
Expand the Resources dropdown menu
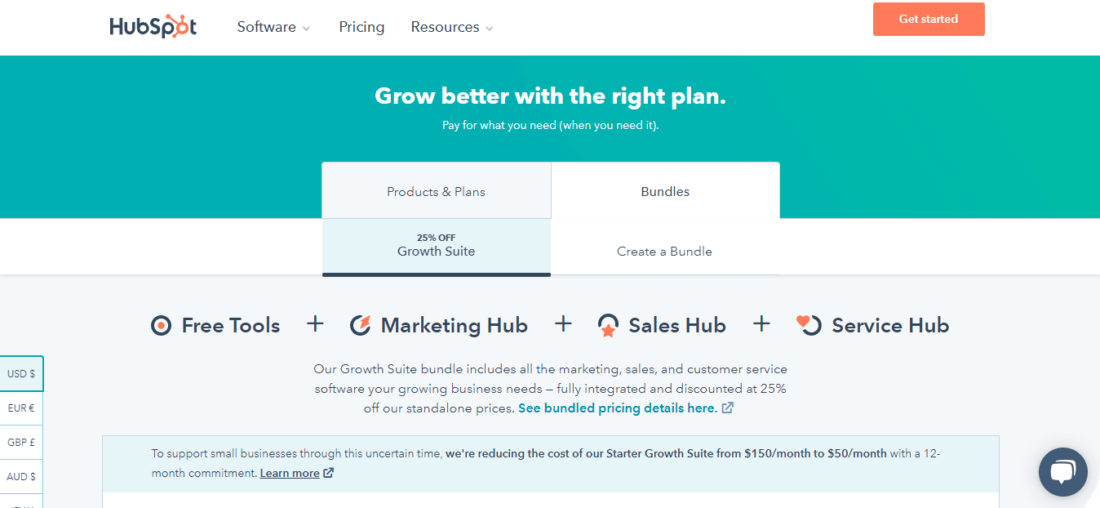pos(452,27)
